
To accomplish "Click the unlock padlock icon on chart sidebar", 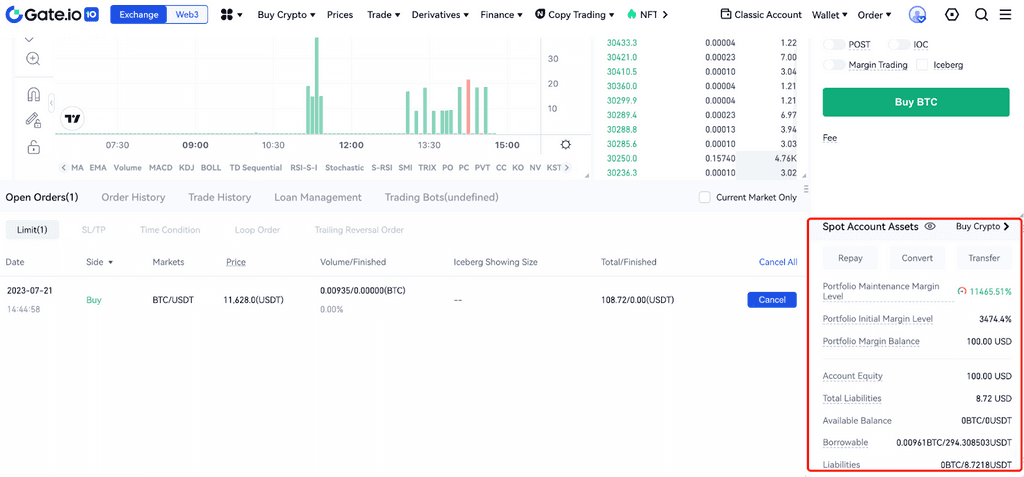I will [33, 147].
